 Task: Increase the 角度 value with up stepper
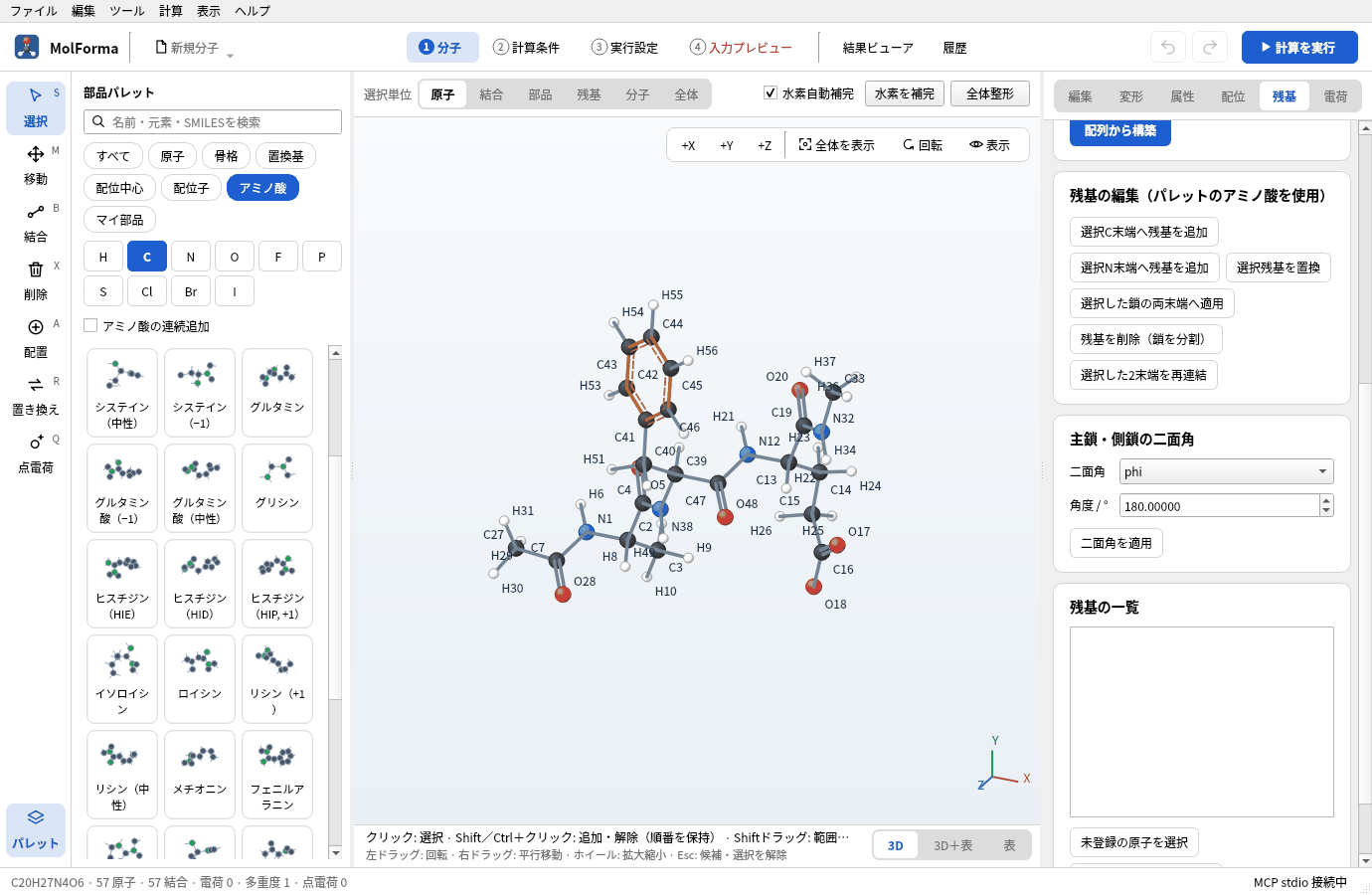tap(1326, 500)
